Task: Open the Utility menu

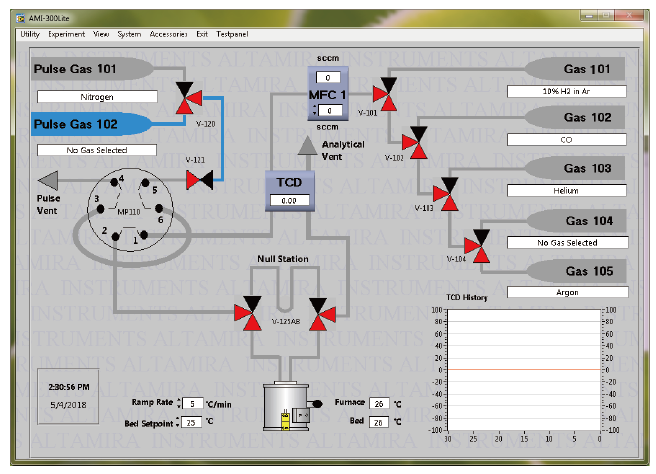Action: pos(30,34)
